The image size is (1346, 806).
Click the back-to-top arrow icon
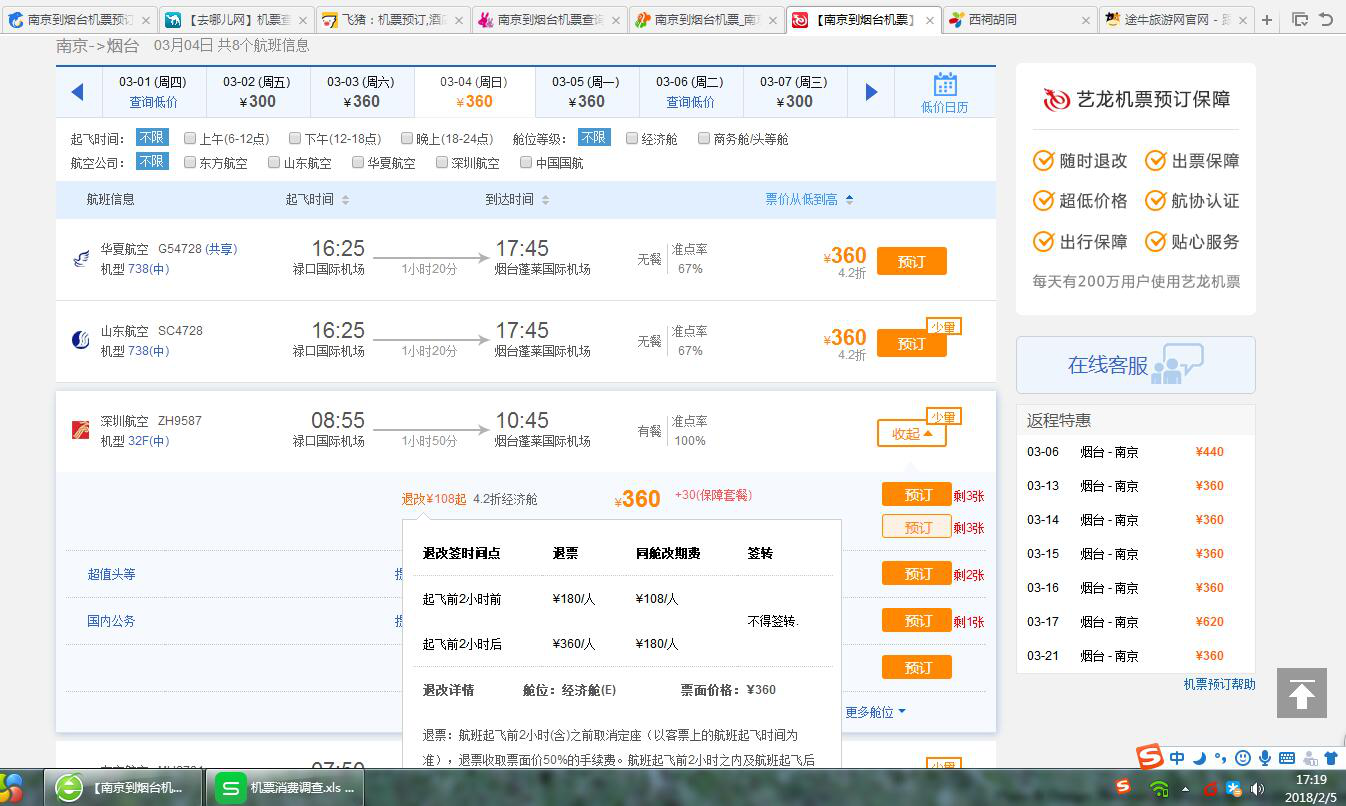point(1301,692)
